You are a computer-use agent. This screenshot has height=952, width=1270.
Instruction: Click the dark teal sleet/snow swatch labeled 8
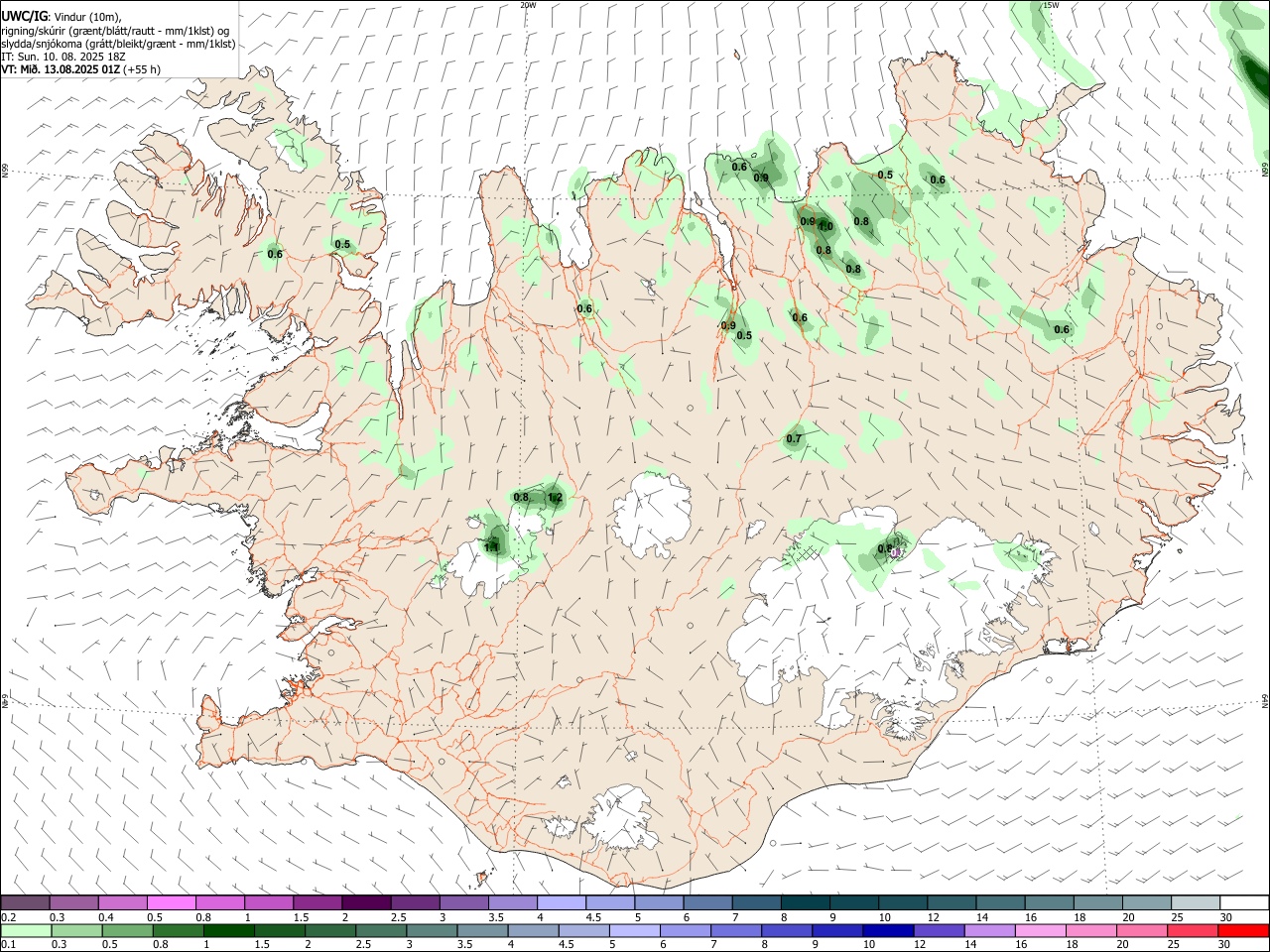805,902
